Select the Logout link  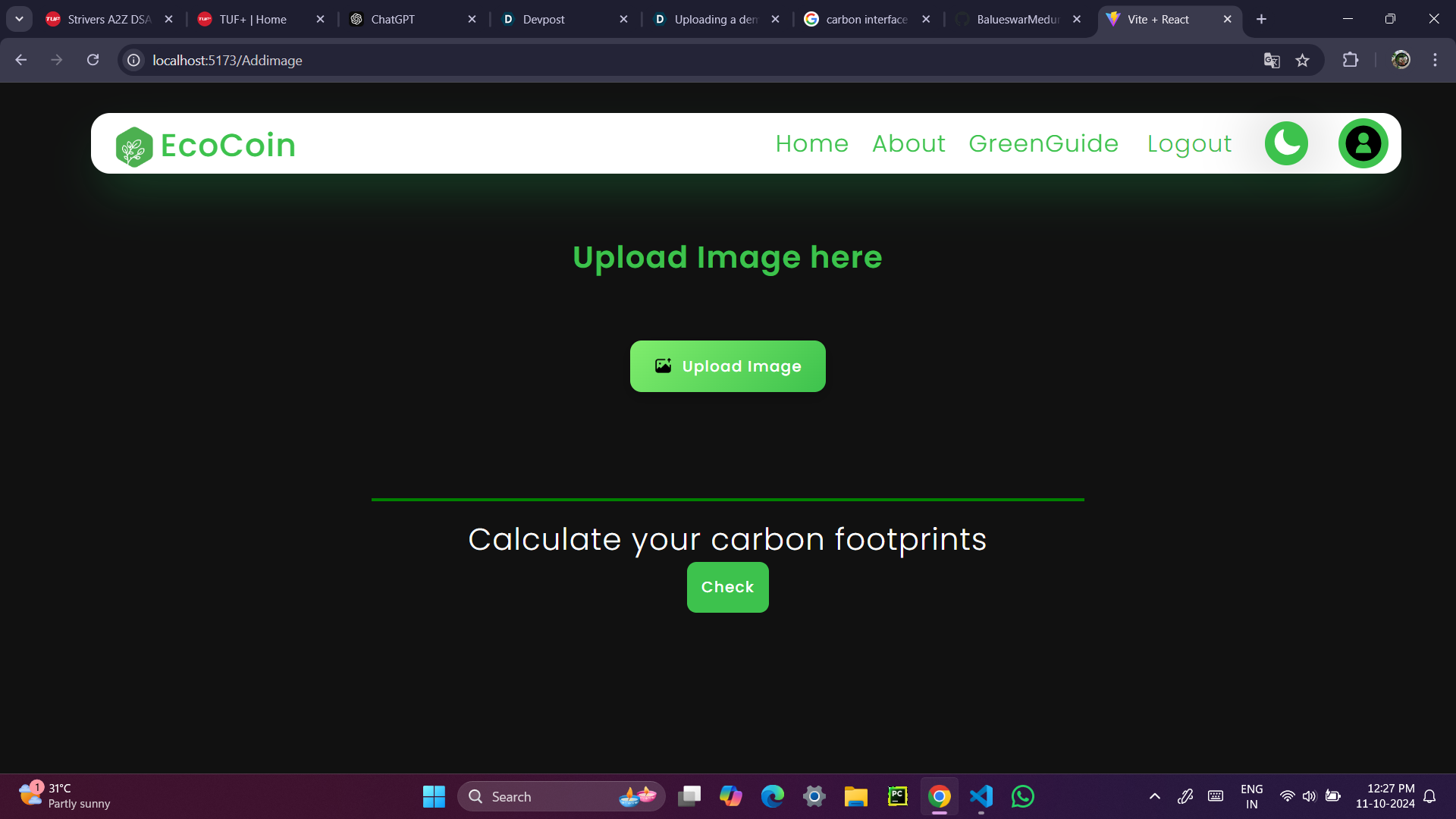[1189, 143]
